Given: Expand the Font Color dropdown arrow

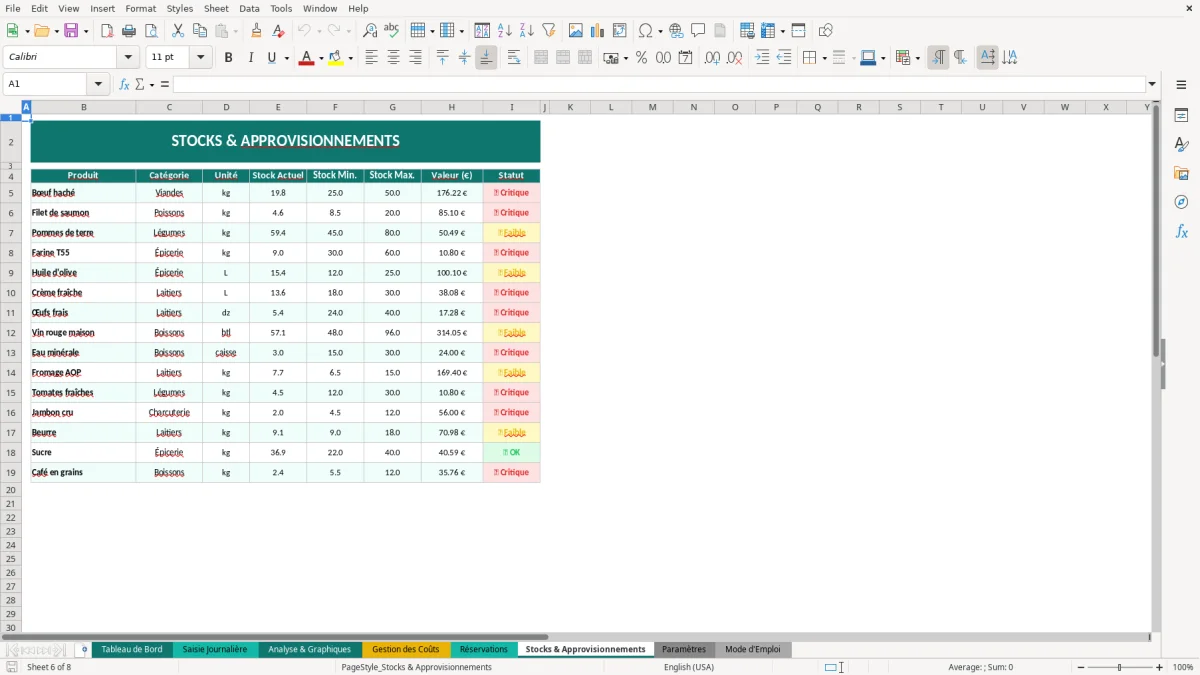Looking at the screenshot, I should tap(321, 58).
